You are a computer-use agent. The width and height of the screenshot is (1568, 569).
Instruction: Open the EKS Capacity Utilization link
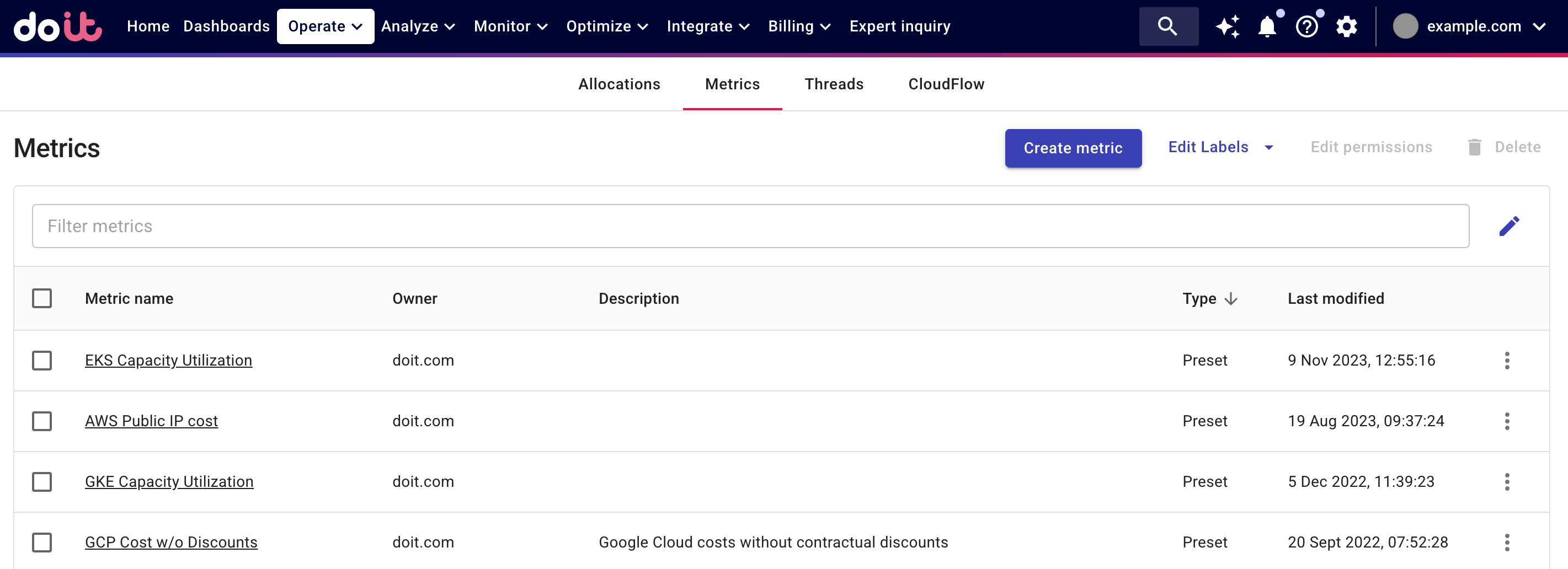tap(168, 360)
